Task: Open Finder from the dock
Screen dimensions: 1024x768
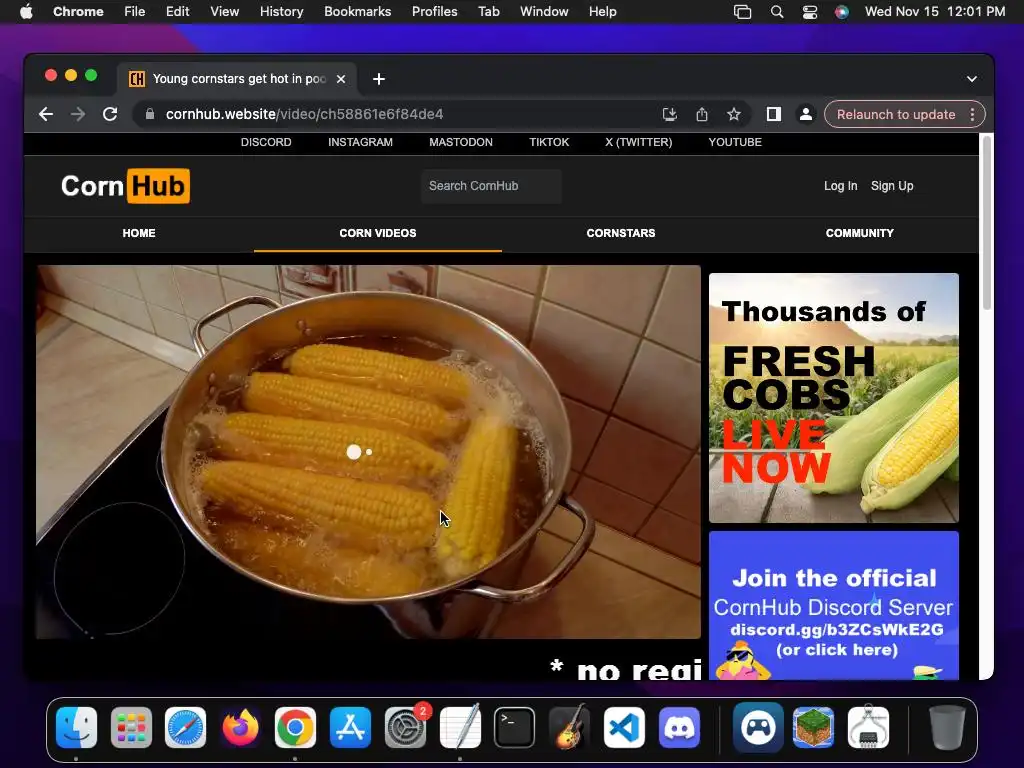Action: click(x=76, y=728)
